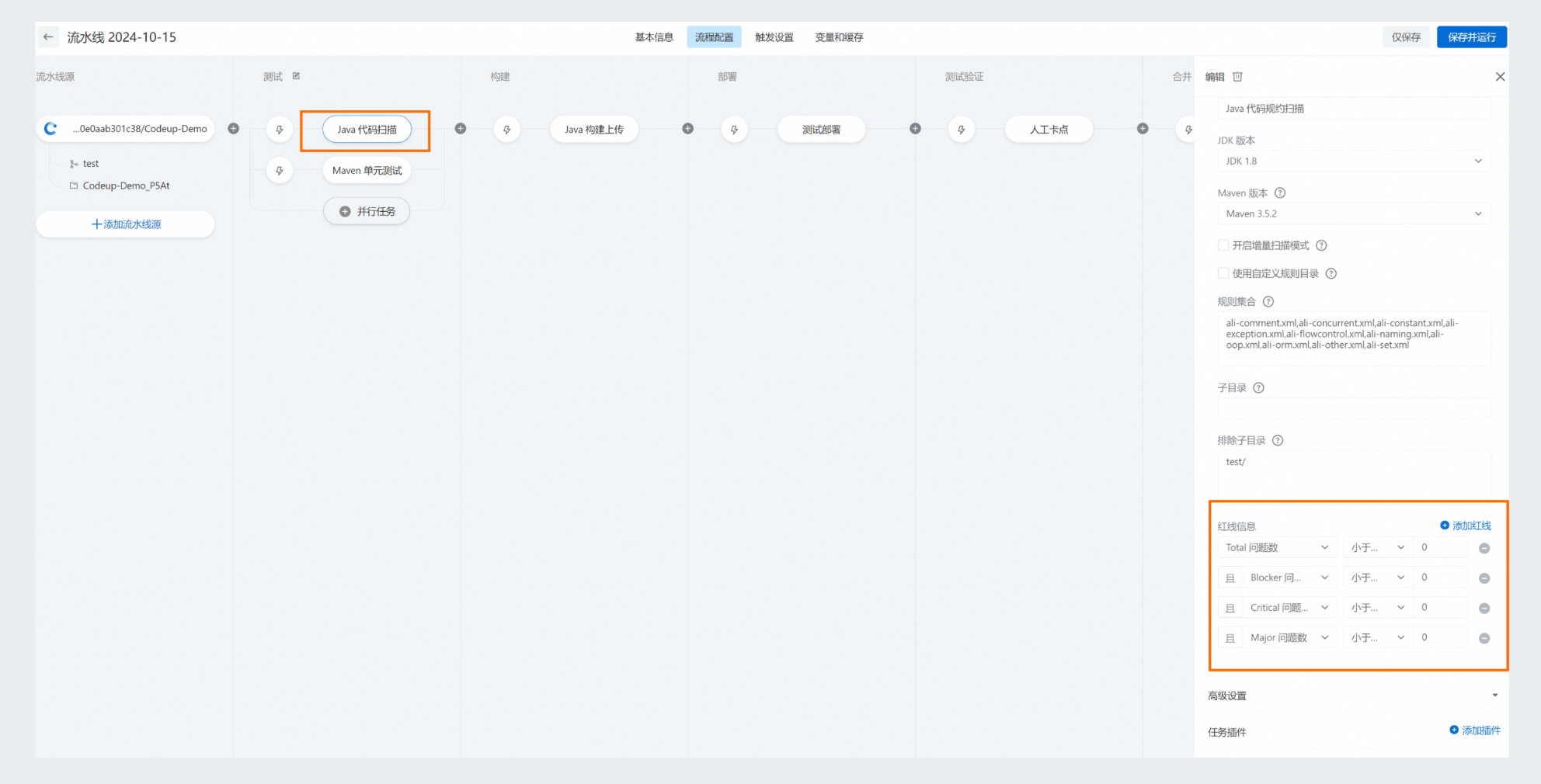The image size is (1541, 784).
Task: Open the JDK 版本 dropdown
Action: pos(1354,161)
